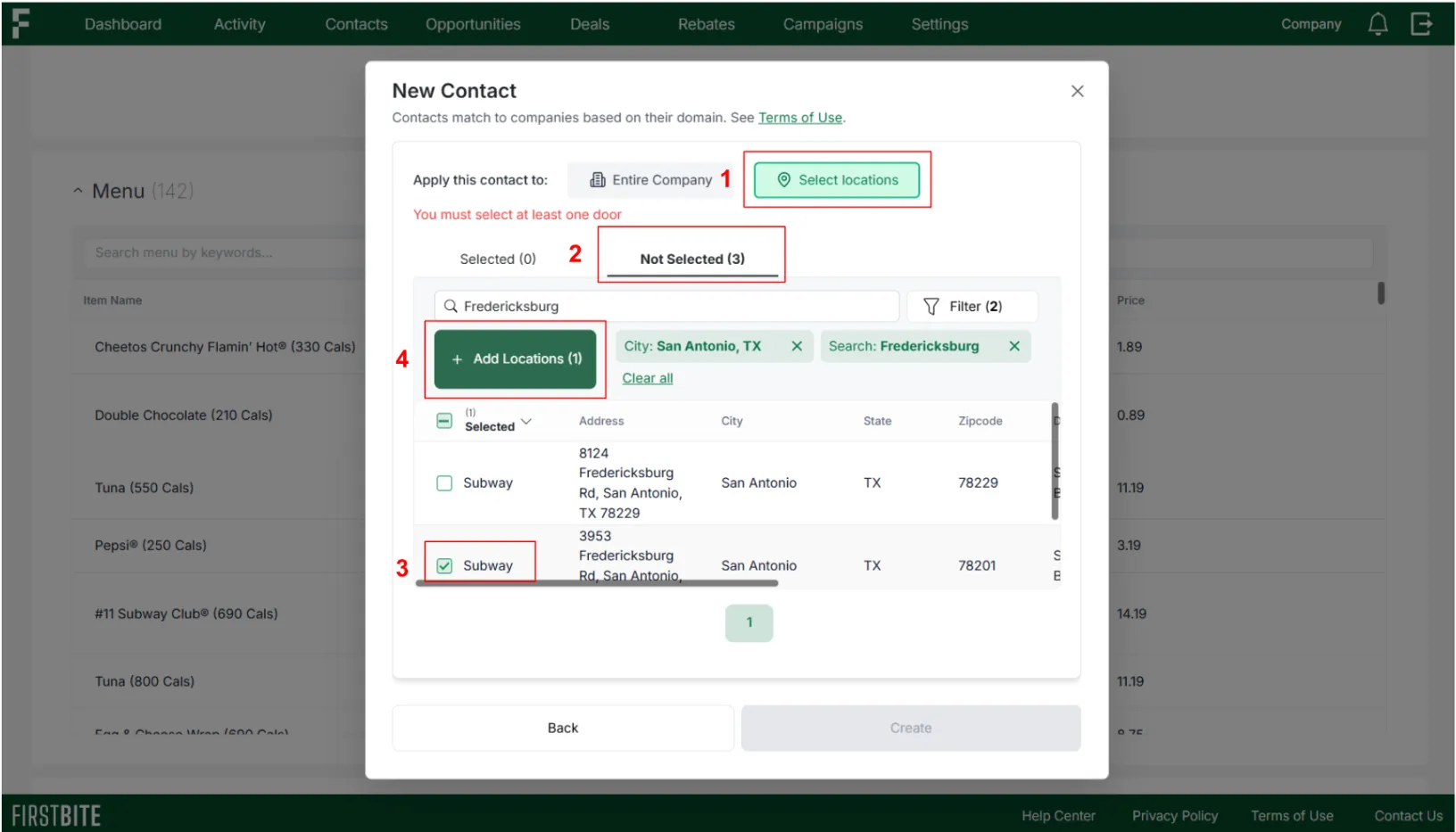Click zipcode 78201 cell

click(977, 565)
